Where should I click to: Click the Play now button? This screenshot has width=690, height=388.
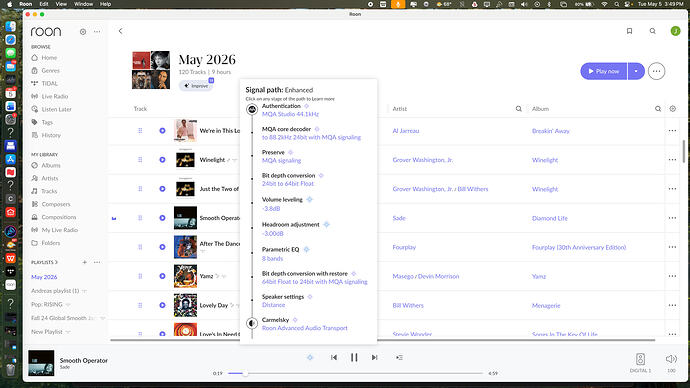pos(604,71)
